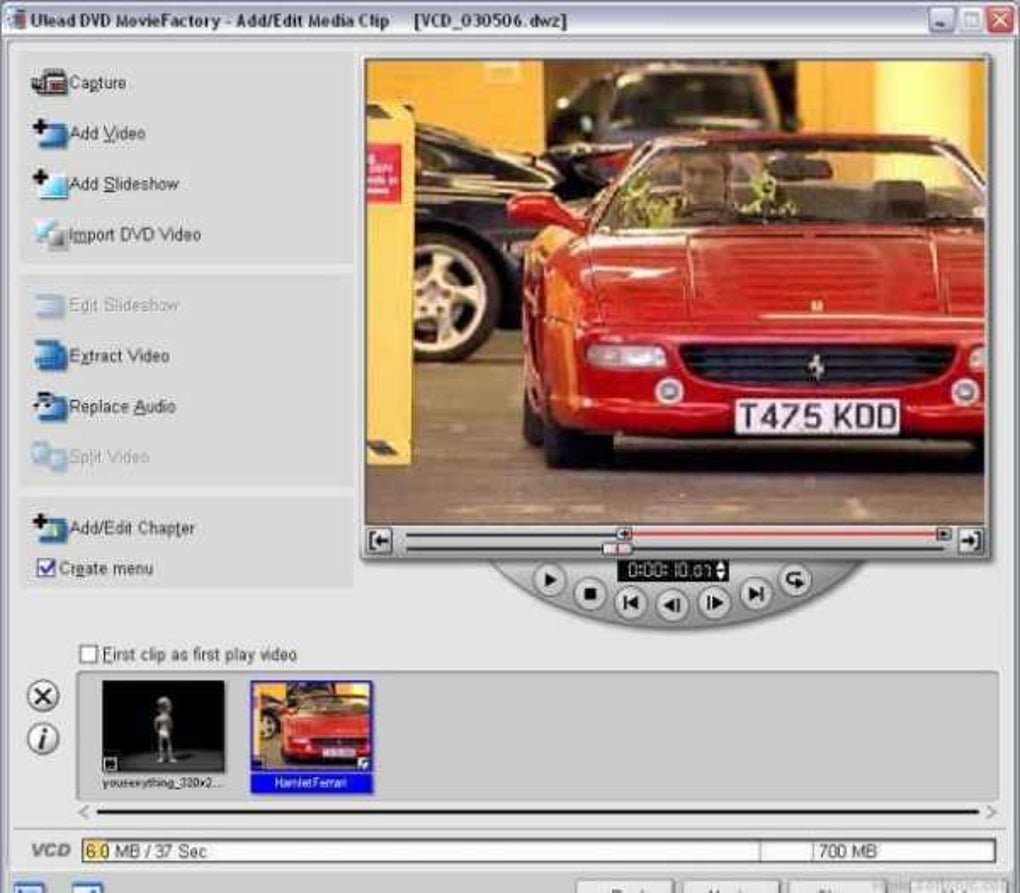Click the media list left scroll arrow
This screenshot has height=893, width=1020.
click(85, 812)
